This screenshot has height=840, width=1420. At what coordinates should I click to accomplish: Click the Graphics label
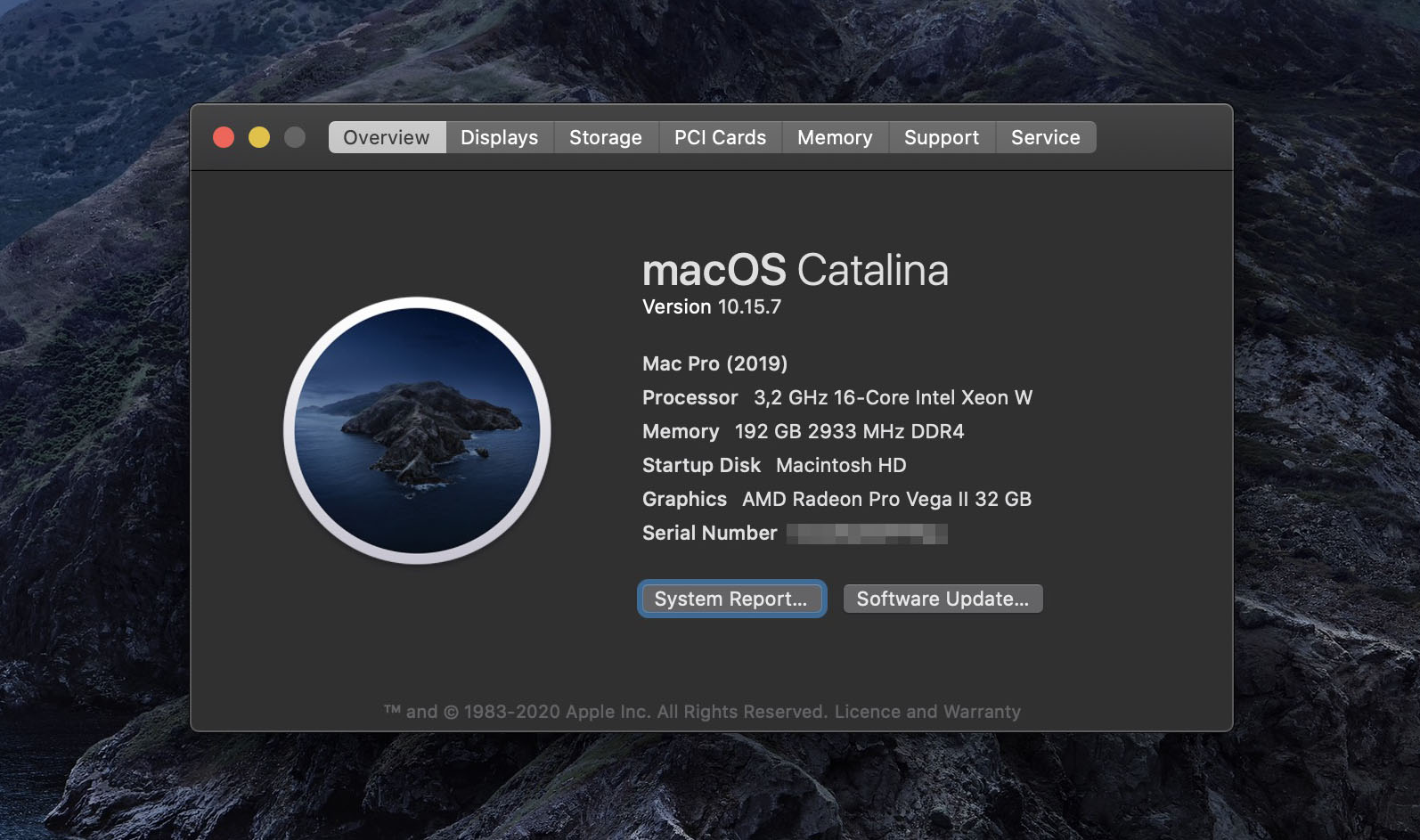coord(685,499)
